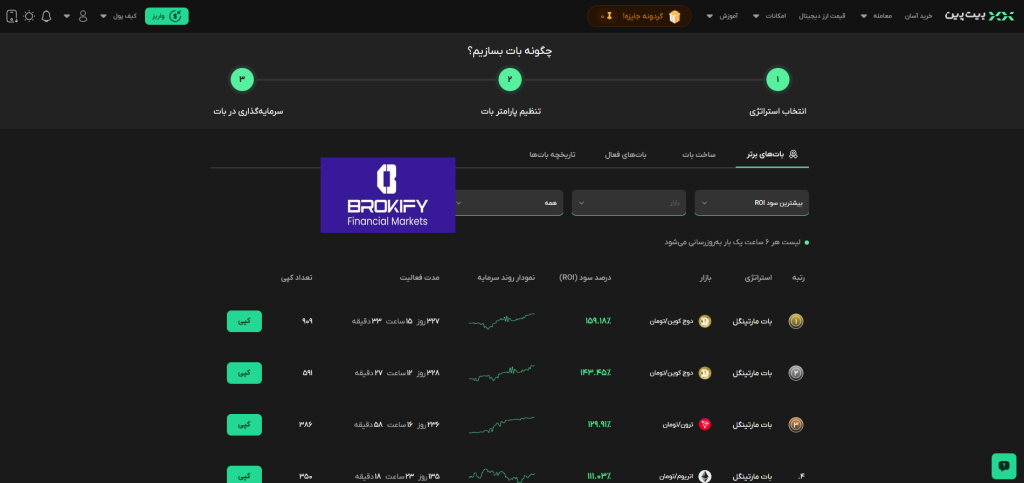This screenshot has height=483, width=1024.
Task: Click step 2 circle تنظیم پارامتر بات
Action: pyautogui.click(x=510, y=80)
